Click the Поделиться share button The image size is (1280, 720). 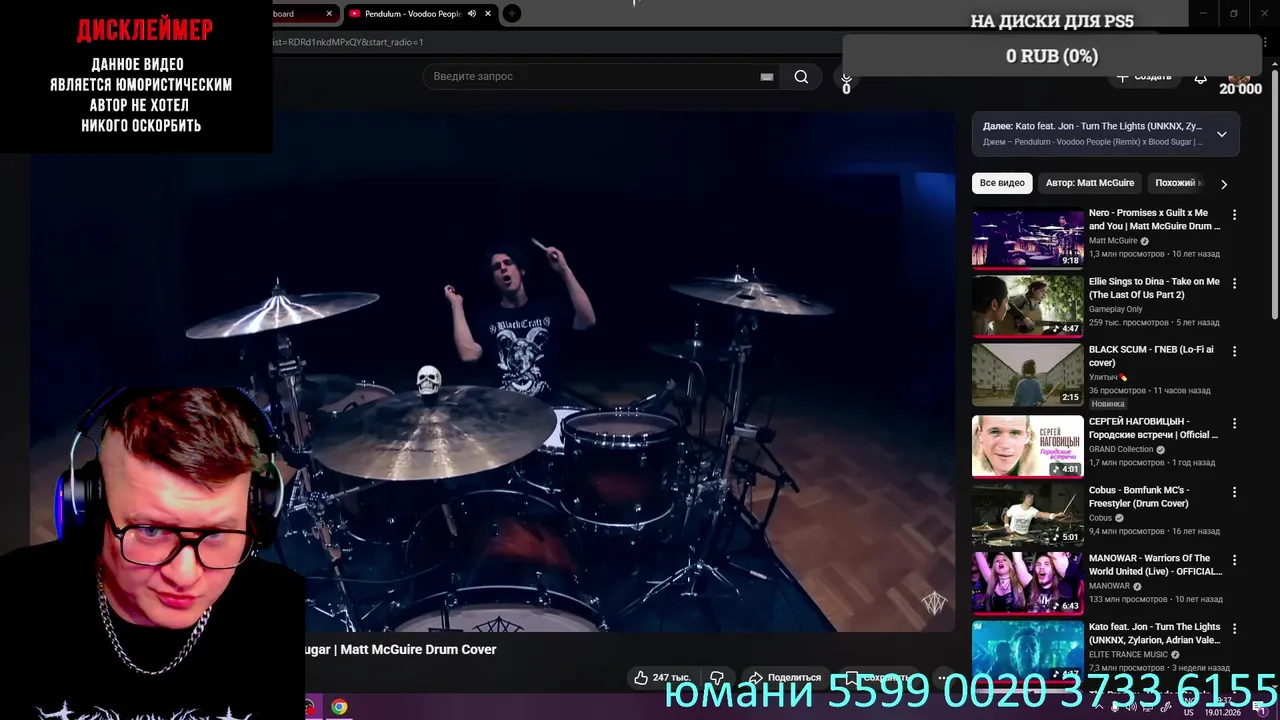tap(785, 678)
